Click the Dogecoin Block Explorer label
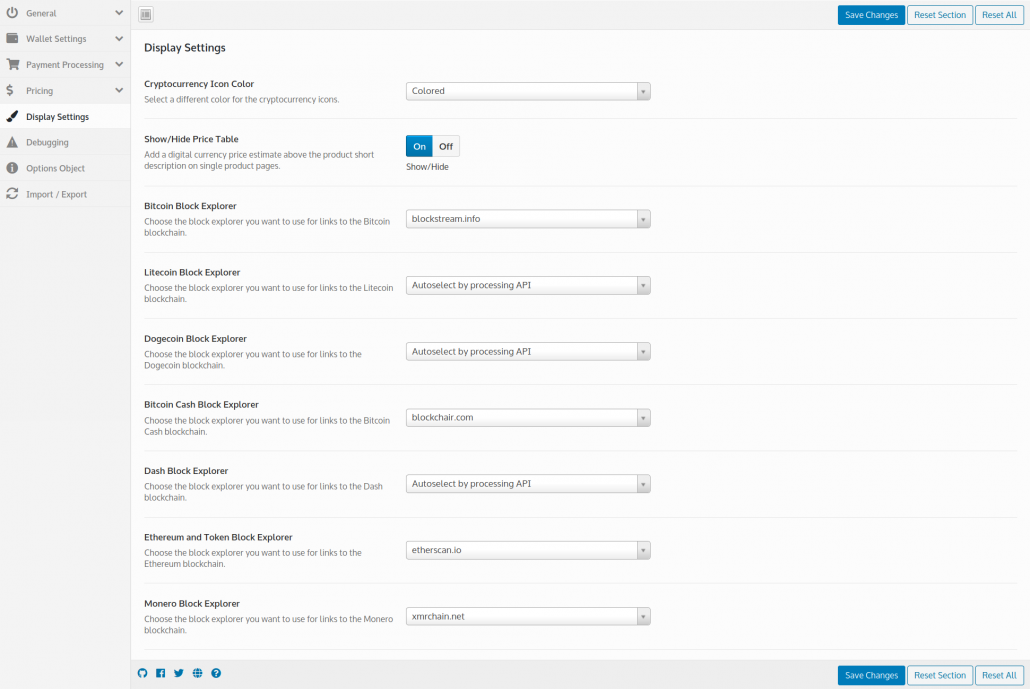 pos(195,338)
